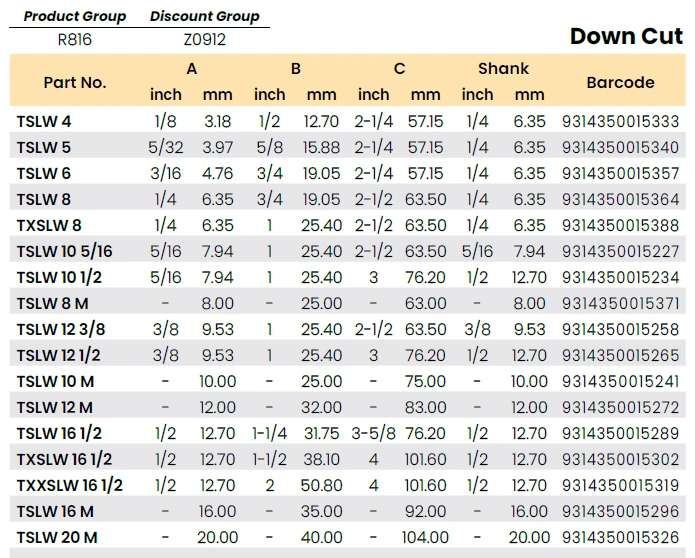Screen dimensions: 695x558
Task: Select the 104.00 mm C value
Action: pos(425,538)
